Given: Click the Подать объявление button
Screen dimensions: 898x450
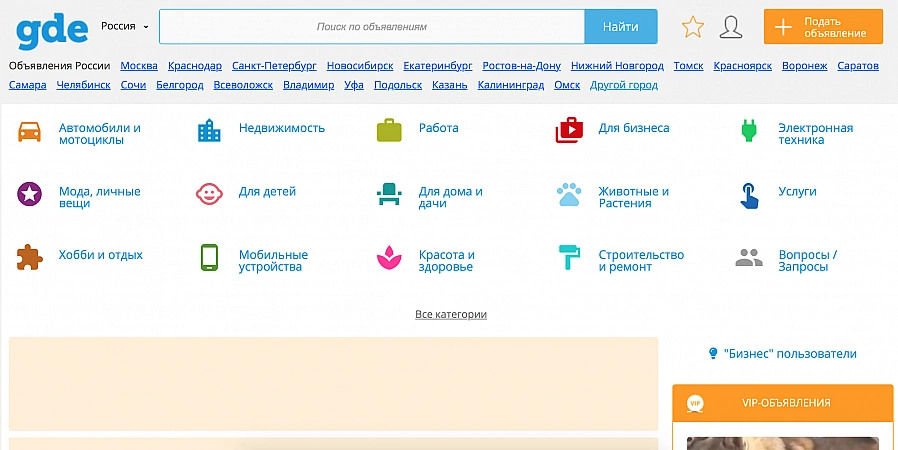Looking at the screenshot, I should pos(823,27).
